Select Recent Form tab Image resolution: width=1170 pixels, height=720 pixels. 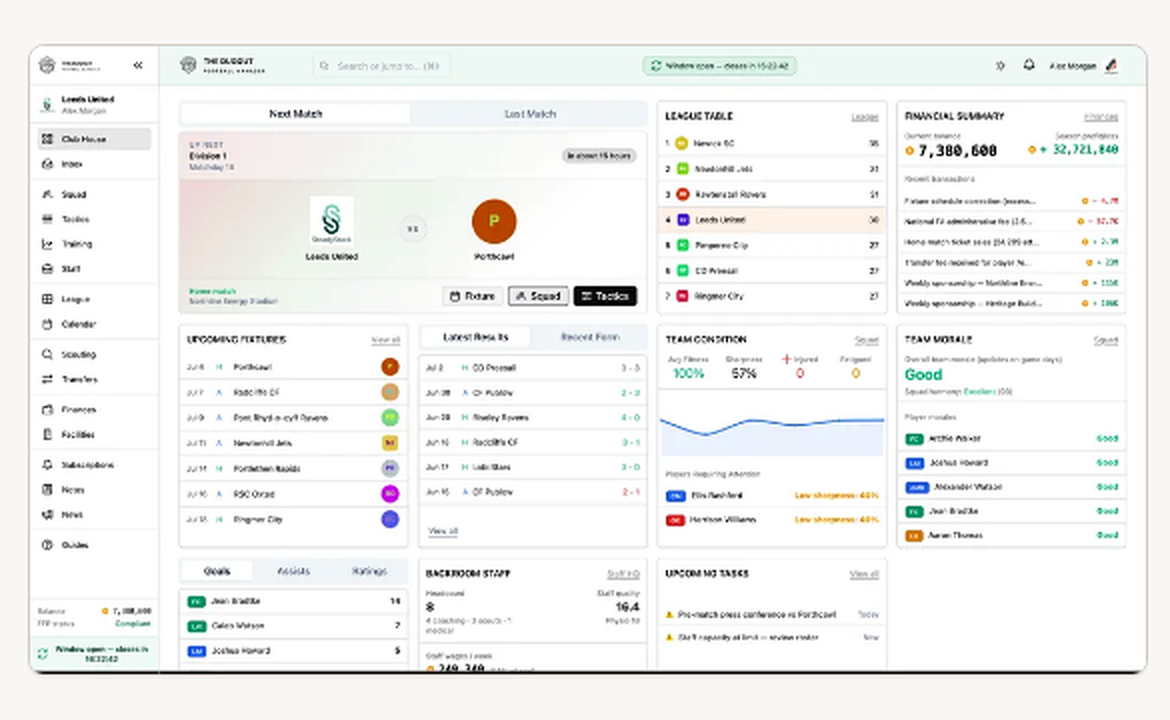point(589,337)
